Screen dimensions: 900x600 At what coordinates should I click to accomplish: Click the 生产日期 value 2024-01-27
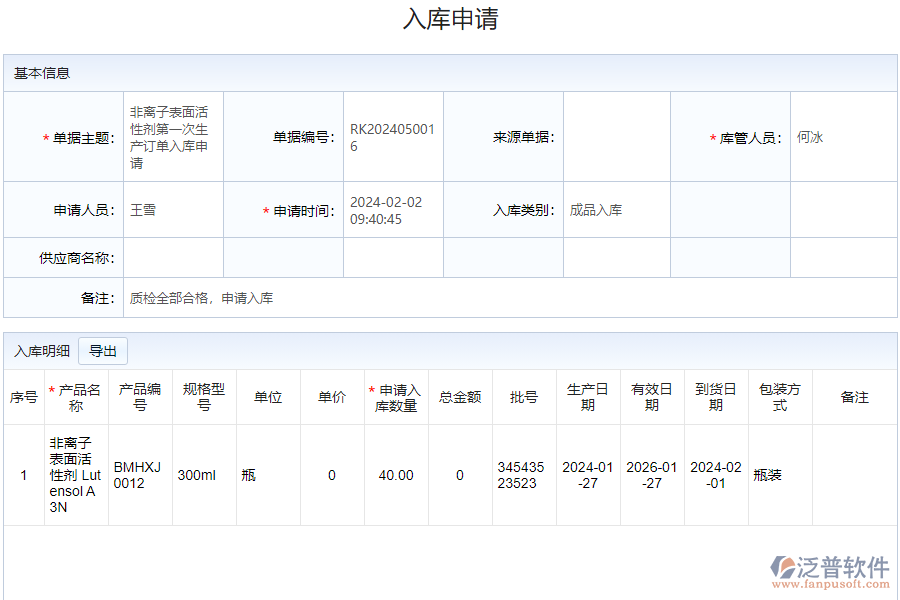pyautogui.click(x=588, y=475)
